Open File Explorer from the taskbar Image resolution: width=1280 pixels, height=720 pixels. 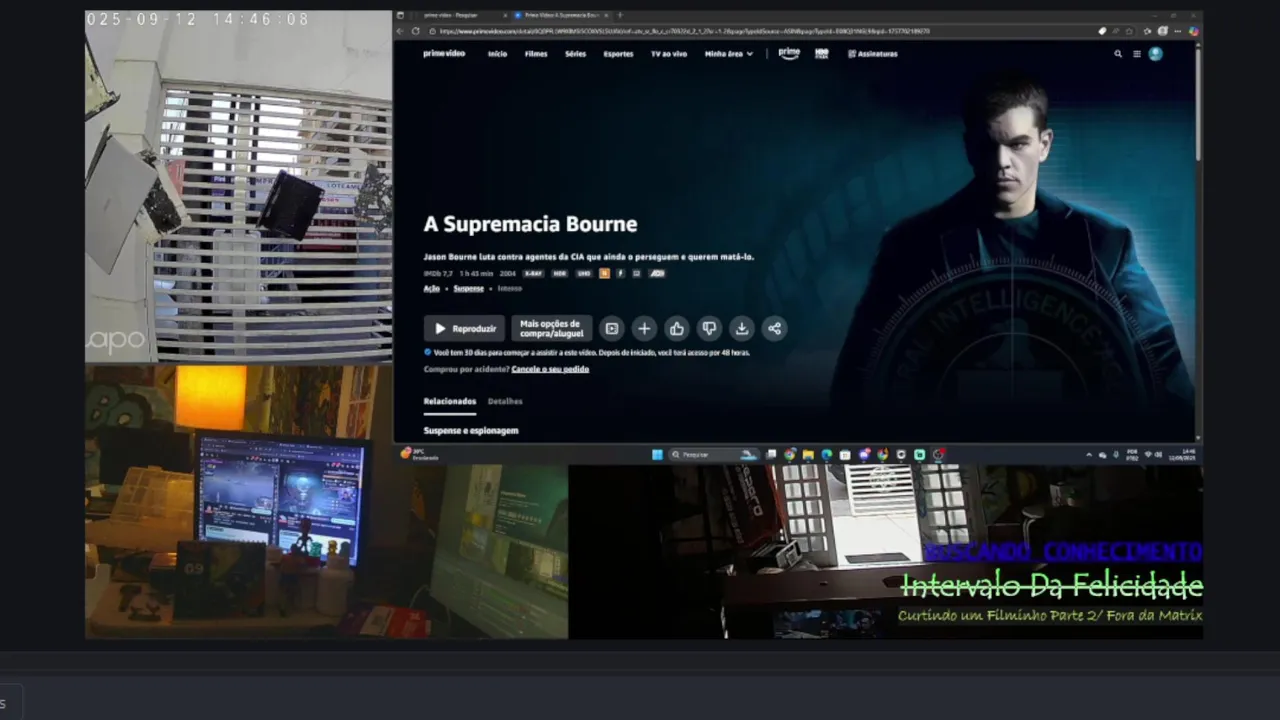tap(808, 454)
